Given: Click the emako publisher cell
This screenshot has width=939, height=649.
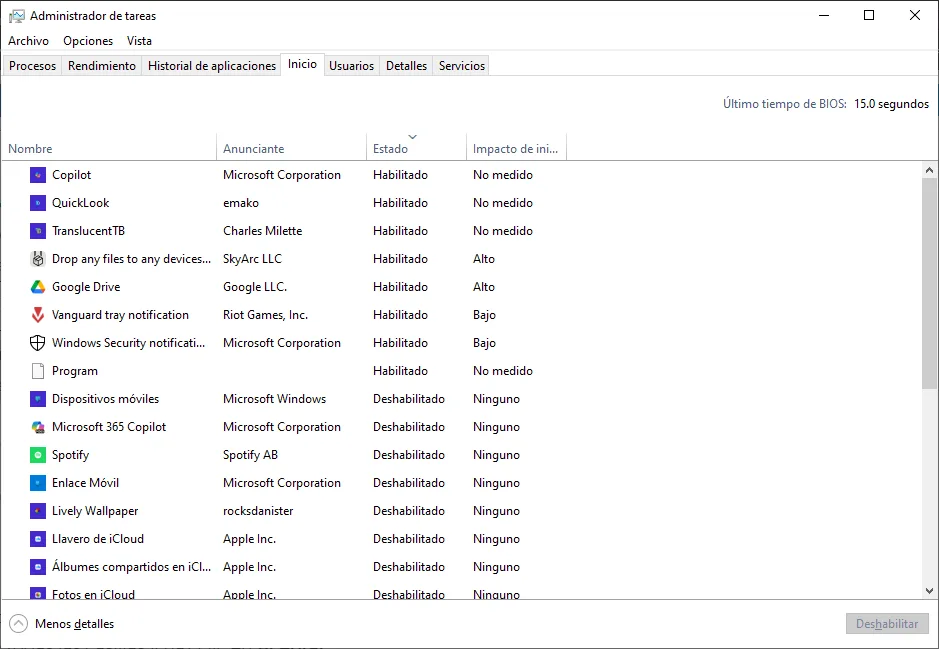Looking at the screenshot, I should pos(241,203).
